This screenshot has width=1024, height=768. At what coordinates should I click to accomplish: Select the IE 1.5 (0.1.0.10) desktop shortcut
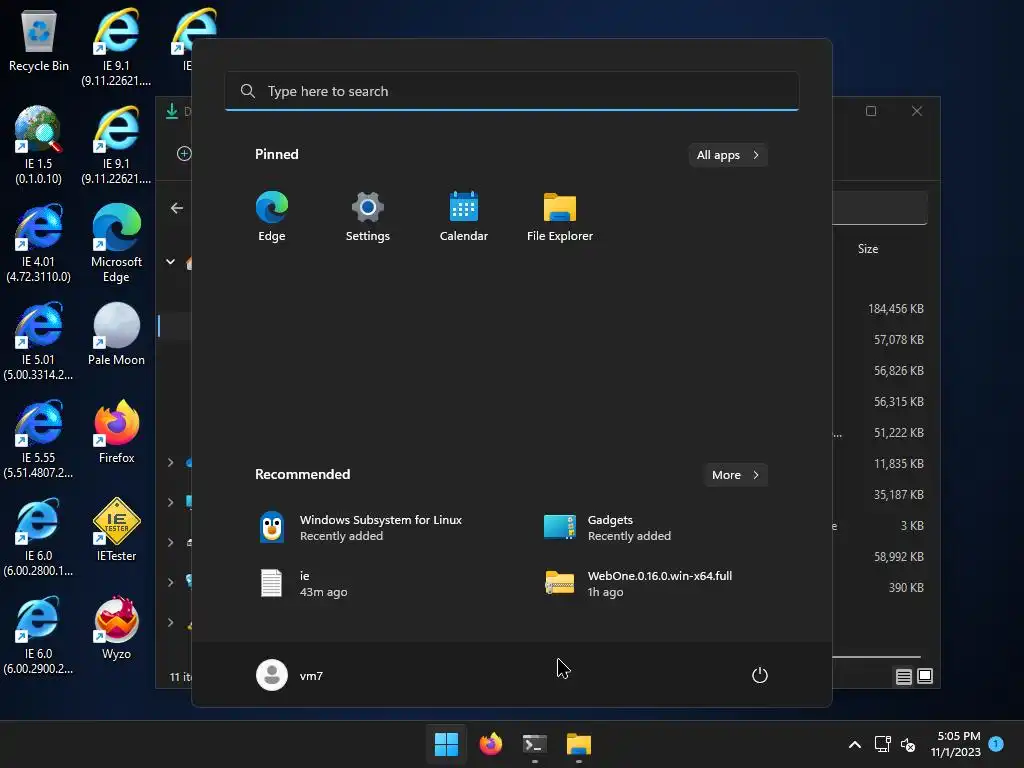coord(39,145)
